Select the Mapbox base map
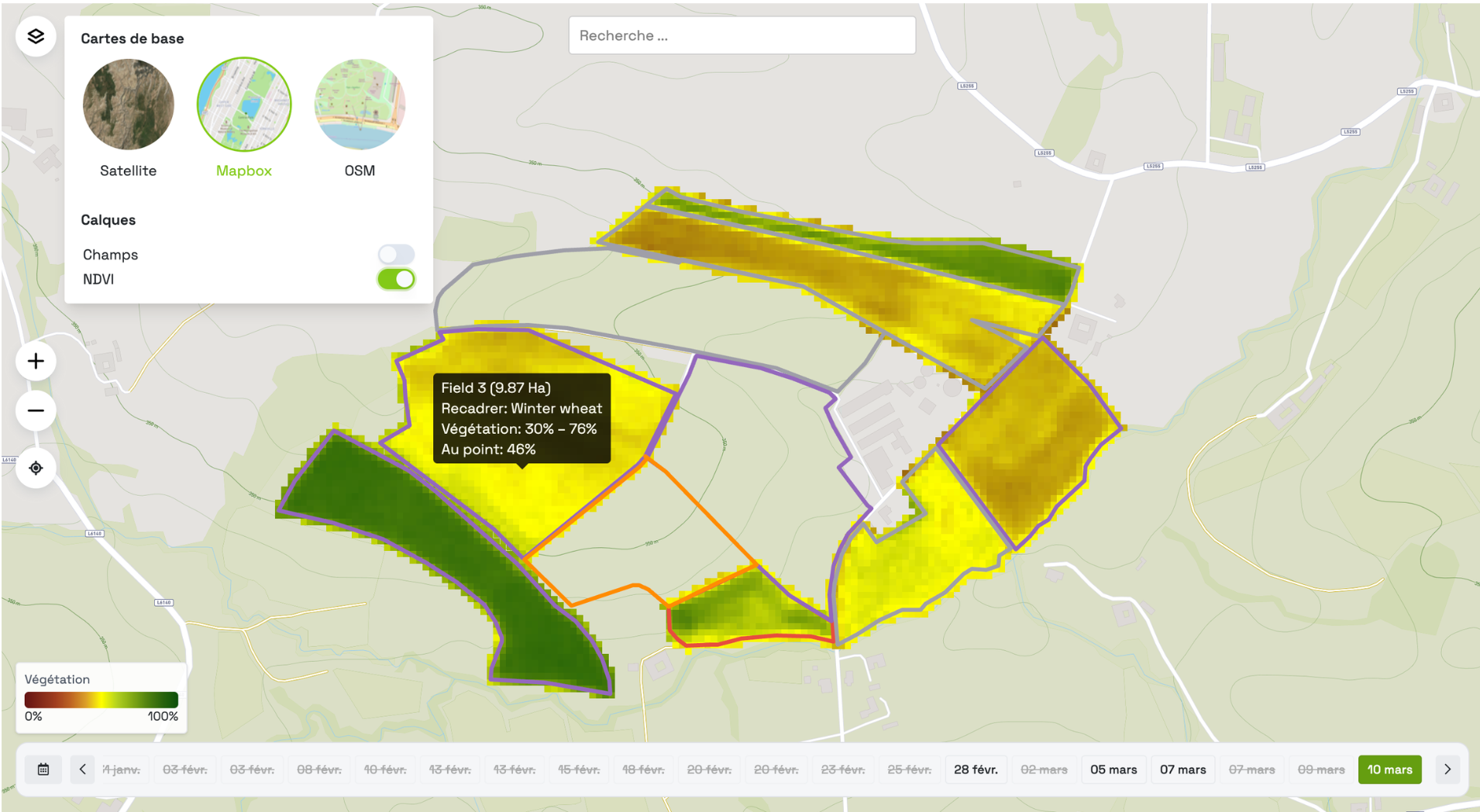The image size is (1480, 812). [x=244, y=105]
